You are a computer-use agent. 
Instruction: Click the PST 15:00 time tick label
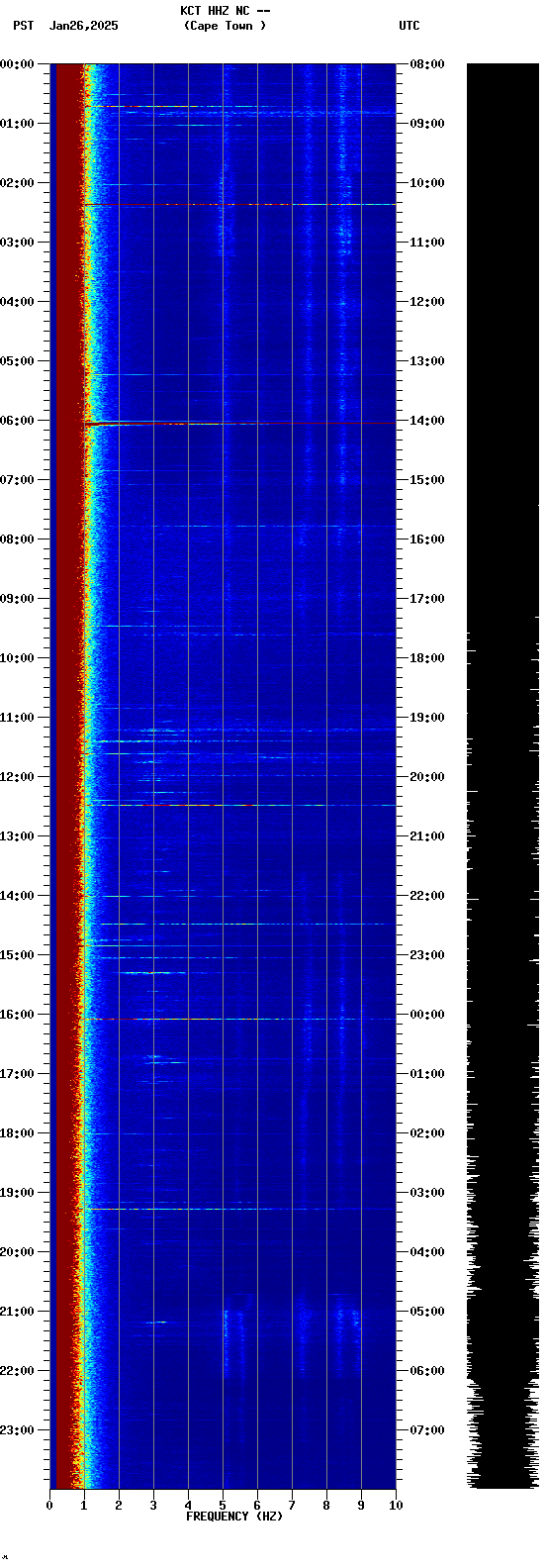pyautogui.click(x=17, y=955)
